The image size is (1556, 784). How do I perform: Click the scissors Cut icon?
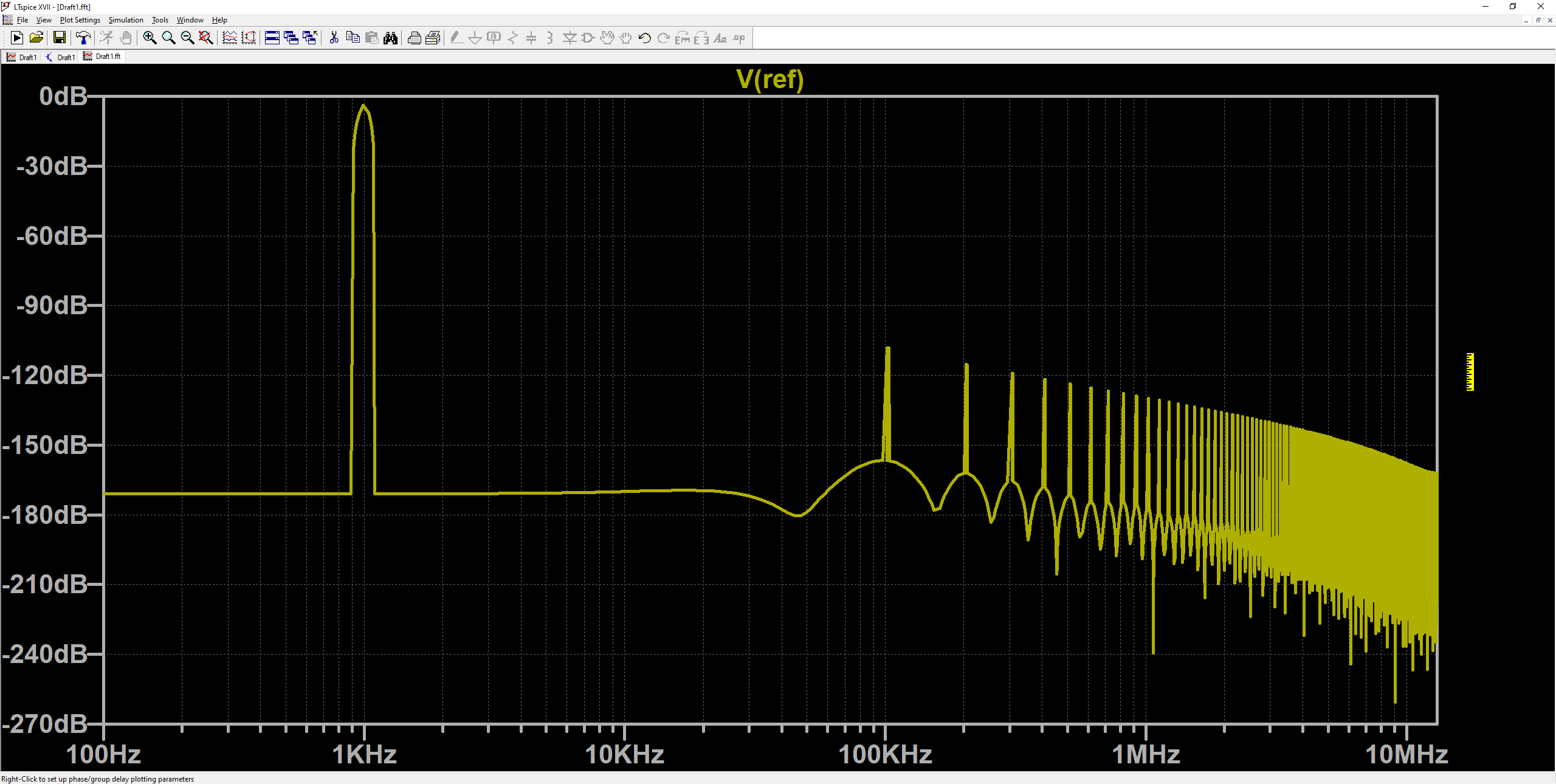[334, 38]
